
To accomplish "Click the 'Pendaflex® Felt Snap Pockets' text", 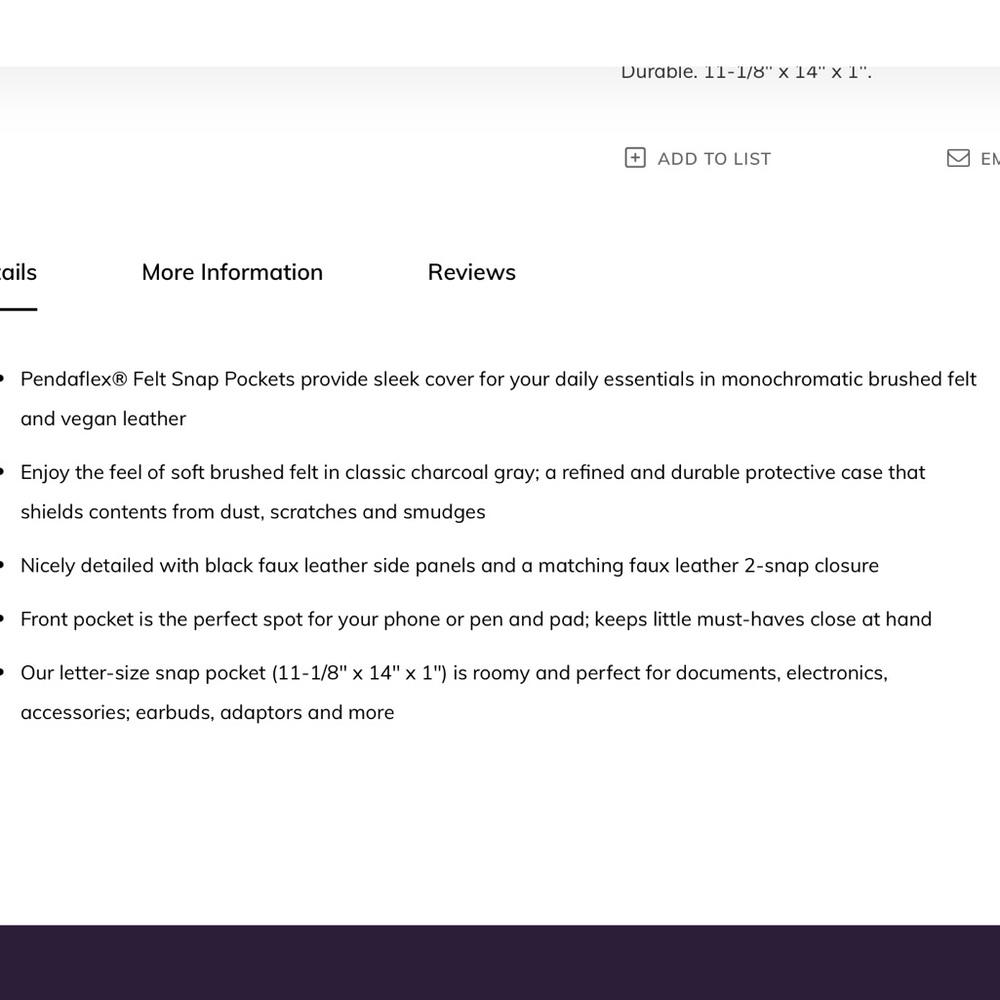I will pyautogui.click(x=158, y=379).
